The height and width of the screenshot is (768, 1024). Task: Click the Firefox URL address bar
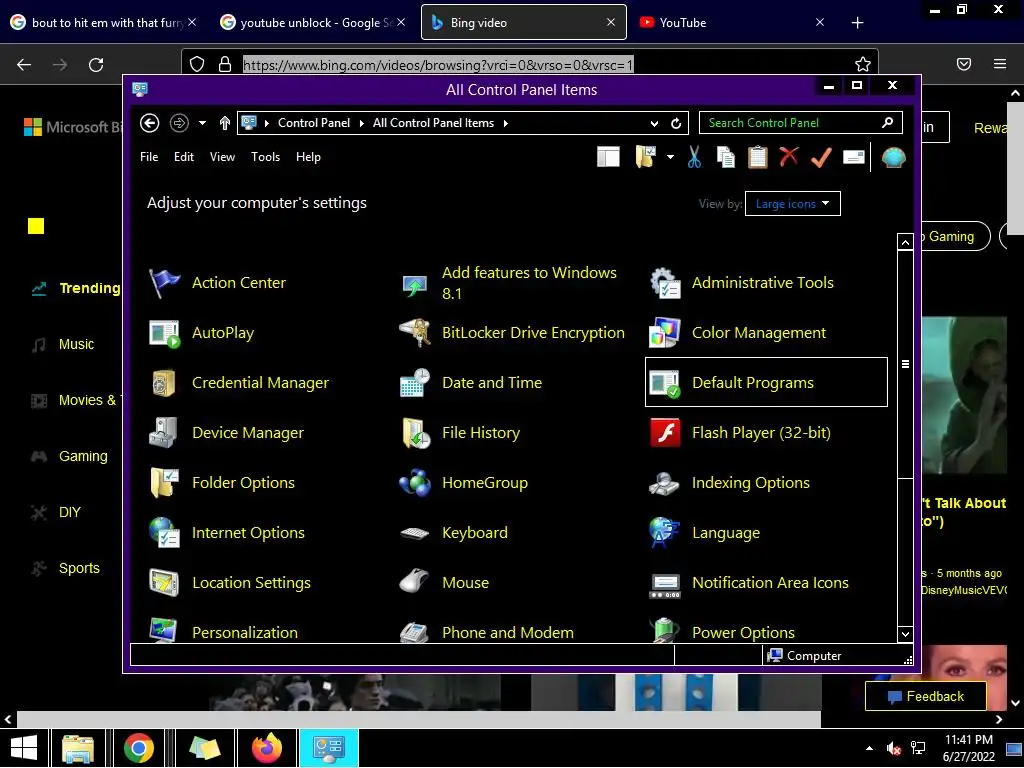tap(529, 64)
